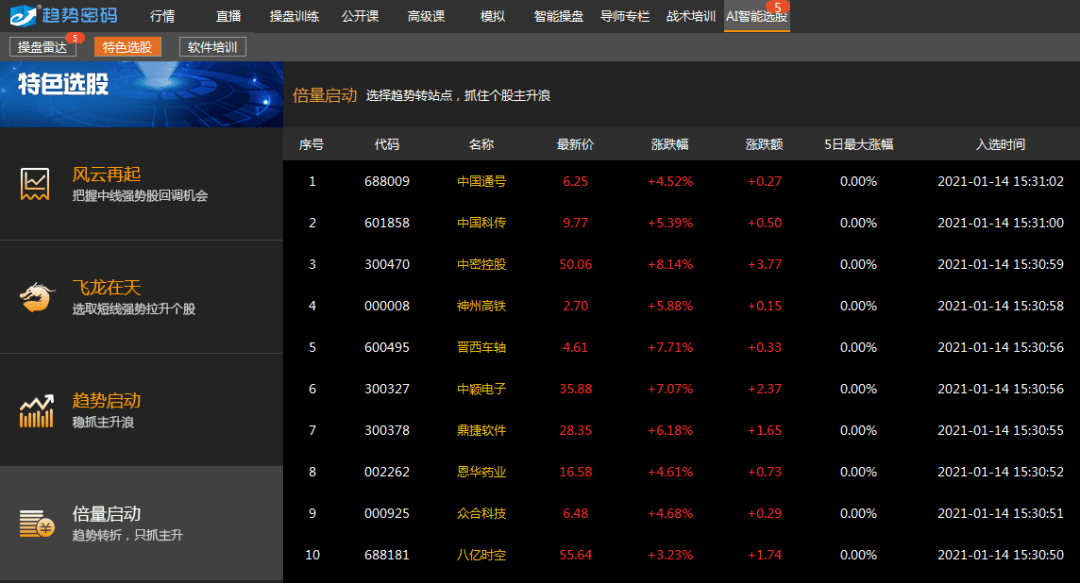Open the 趋势启动 strategy

click(141, 410)
